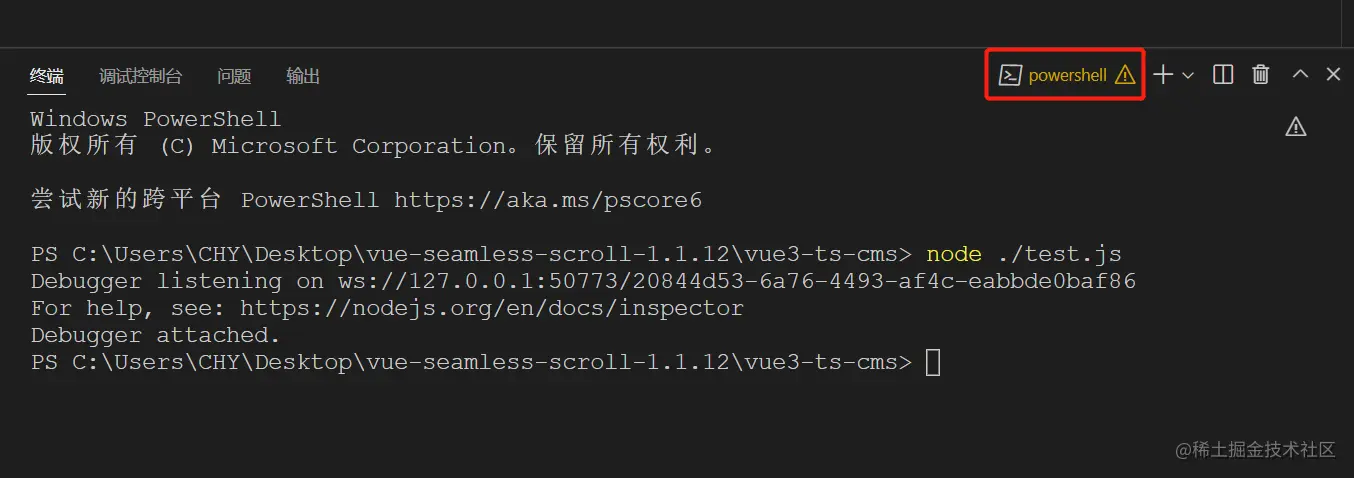
Task: Create a new terminal with the plus icon
Action: pyautogui.click(x=1162, y=75)
